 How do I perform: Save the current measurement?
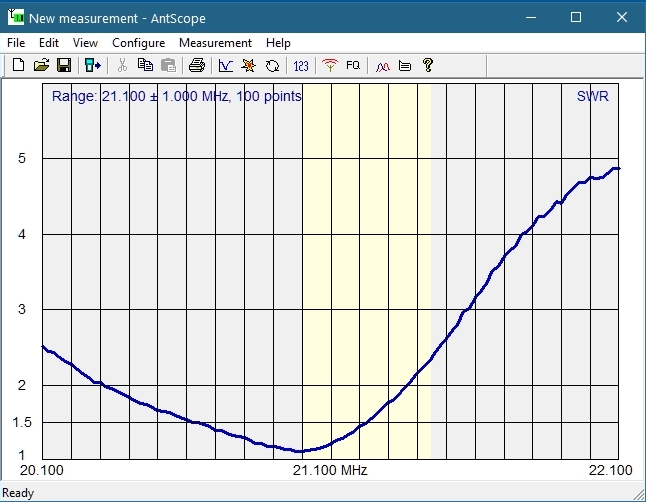pyautogui.click(x=64, y=65)
